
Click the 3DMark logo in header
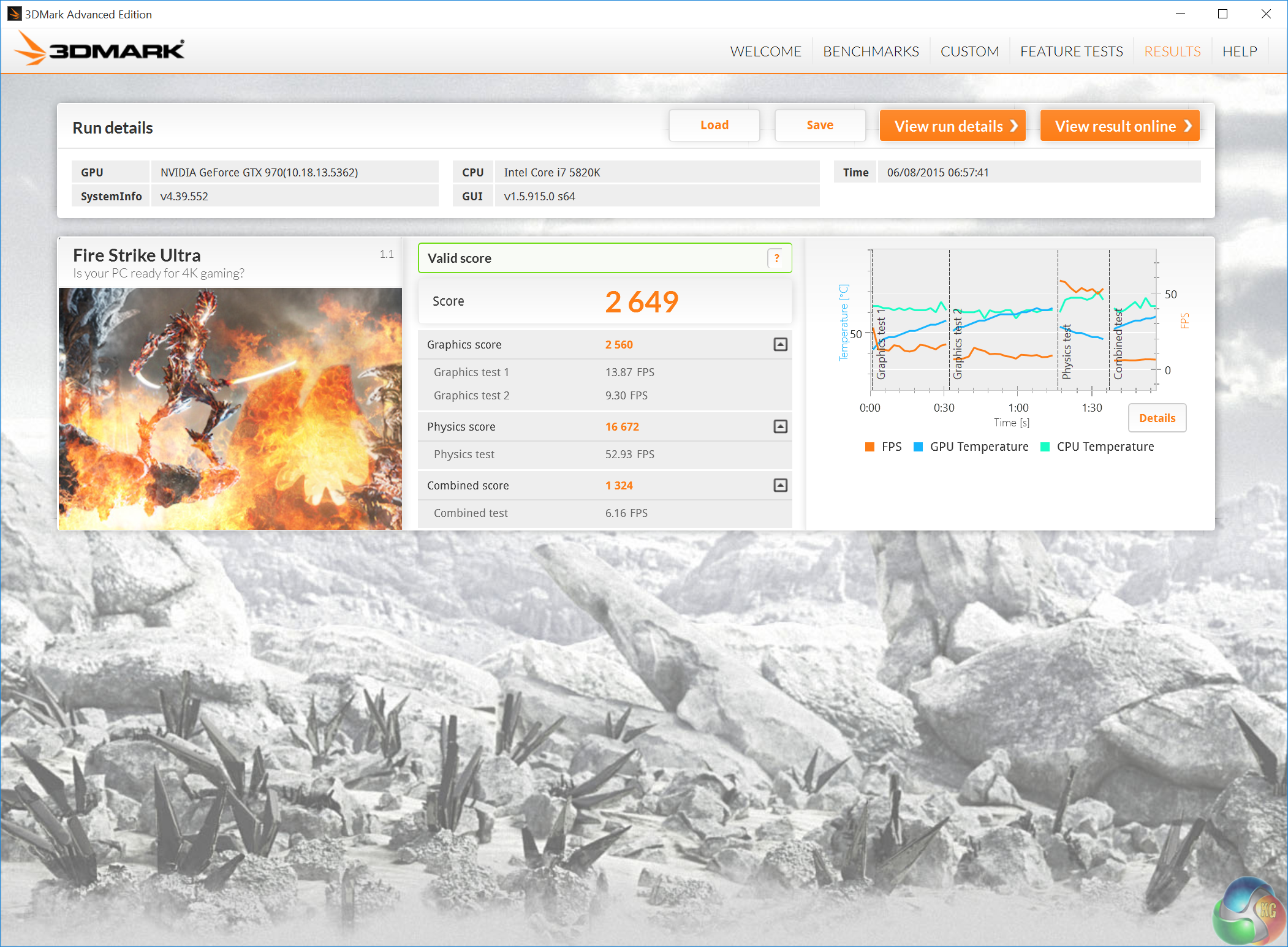click(x=99, y=49)
